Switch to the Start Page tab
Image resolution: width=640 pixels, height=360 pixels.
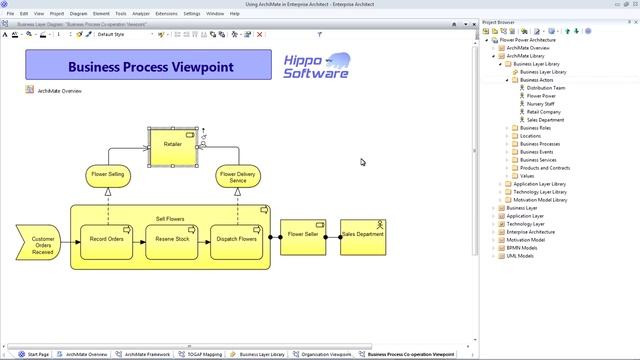[x=33, y=354]
